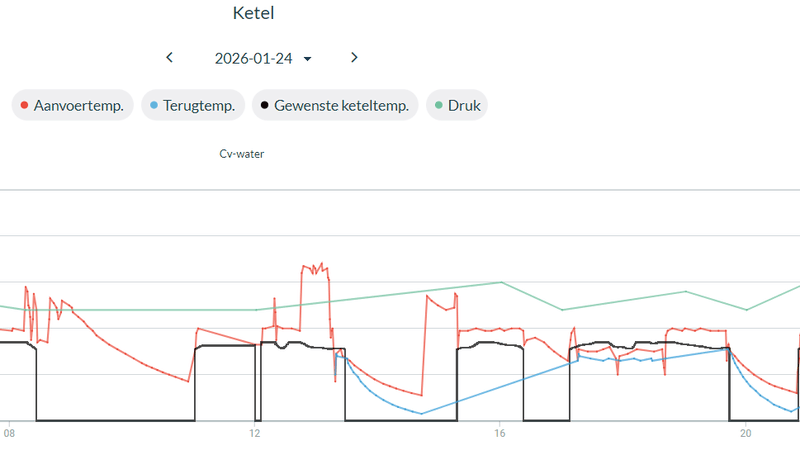Click the blue Terugtemp. legend dot
The width and height of the screenshot is (800, 455).
(153, 106)
